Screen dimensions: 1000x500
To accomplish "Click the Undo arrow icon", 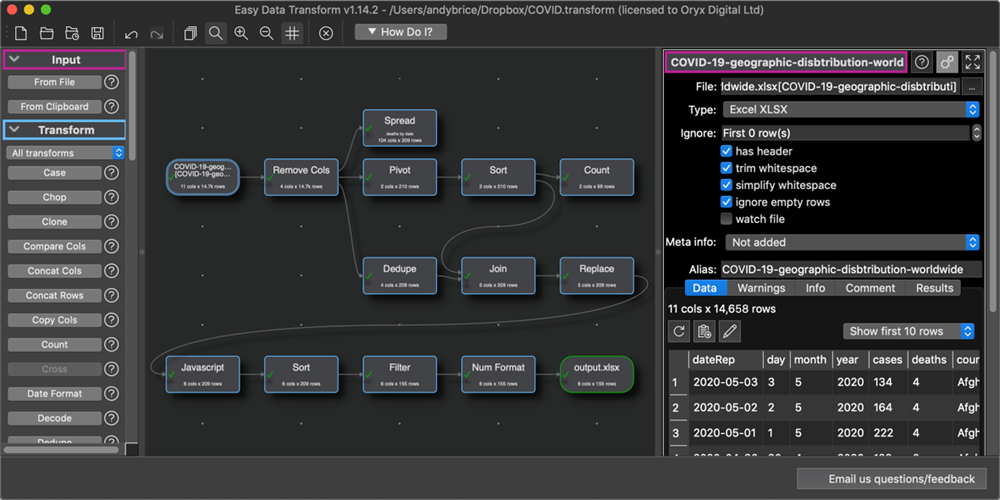I will point(131,34).
